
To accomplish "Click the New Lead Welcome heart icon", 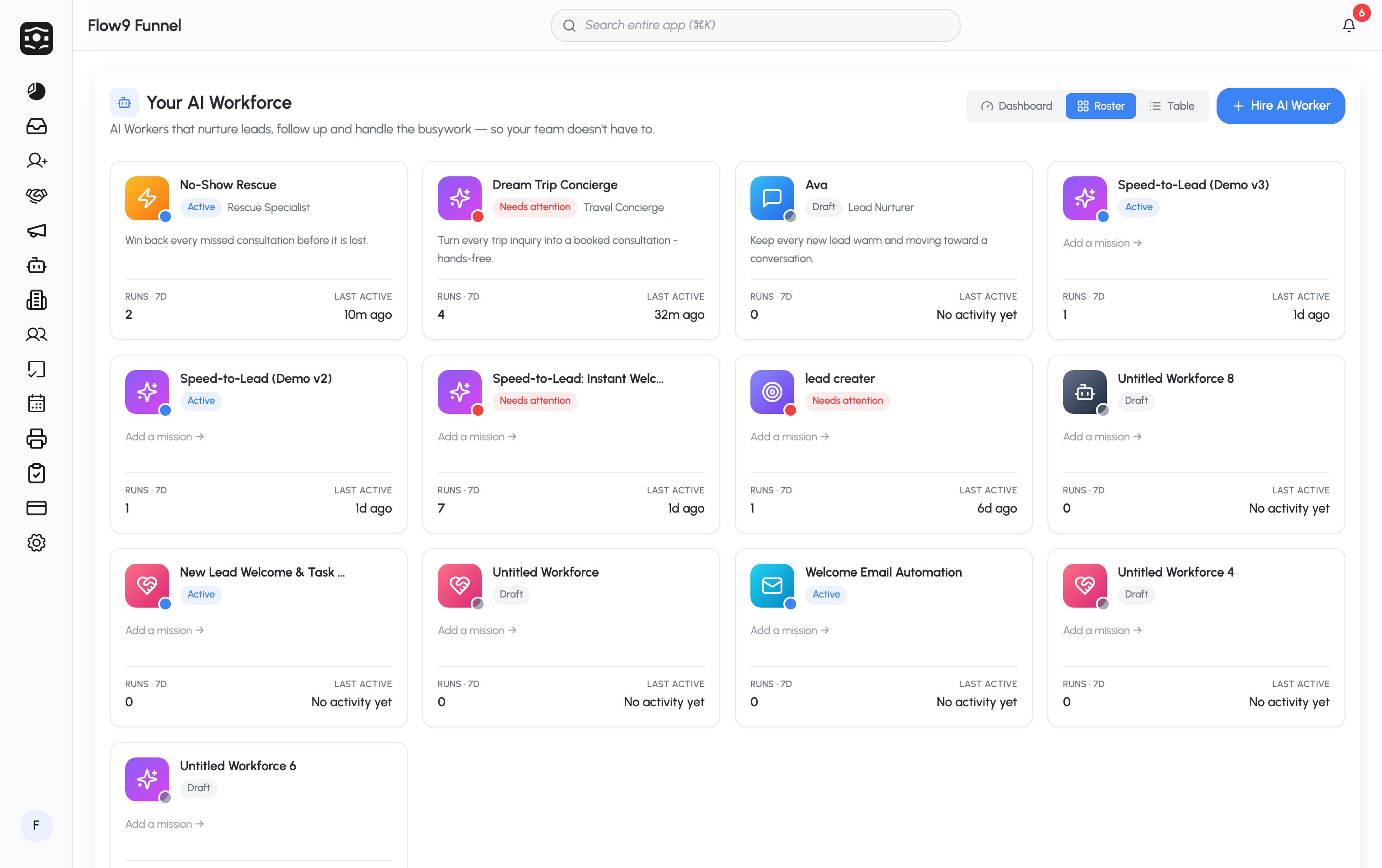I will coord(147,586).
